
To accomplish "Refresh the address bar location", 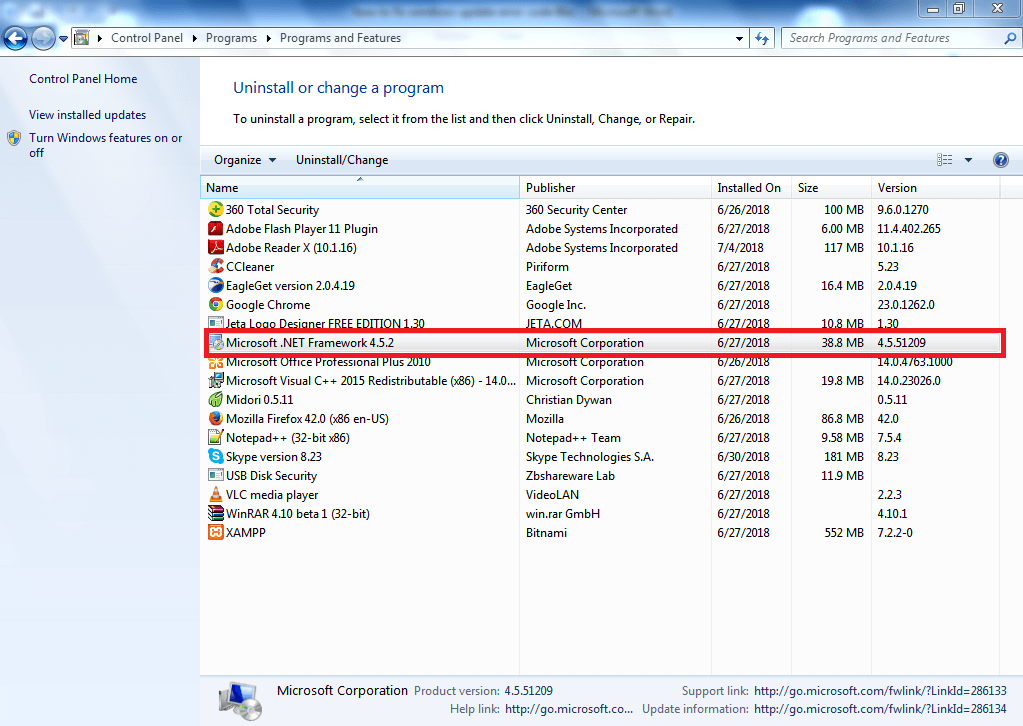I will point(761,38).
